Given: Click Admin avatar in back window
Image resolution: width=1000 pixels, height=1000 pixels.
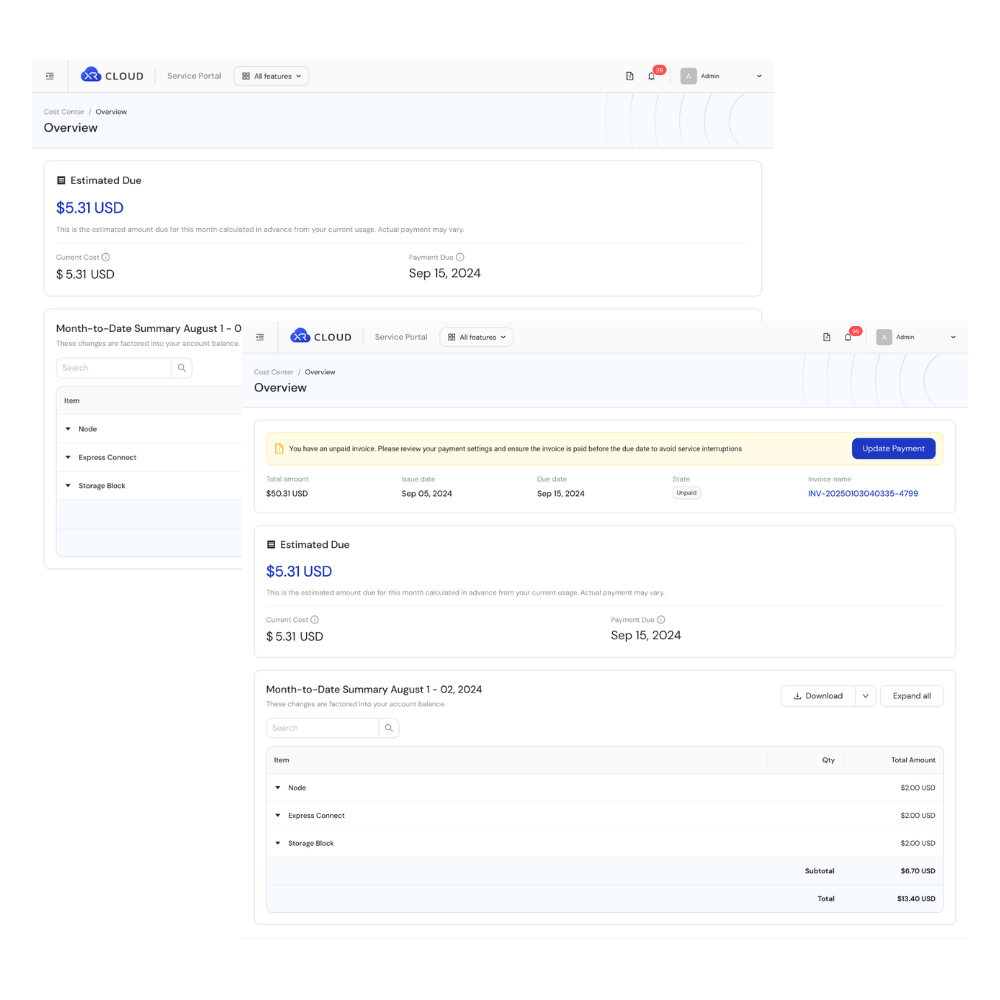Looking at the screenshot, I should (688, 76).
